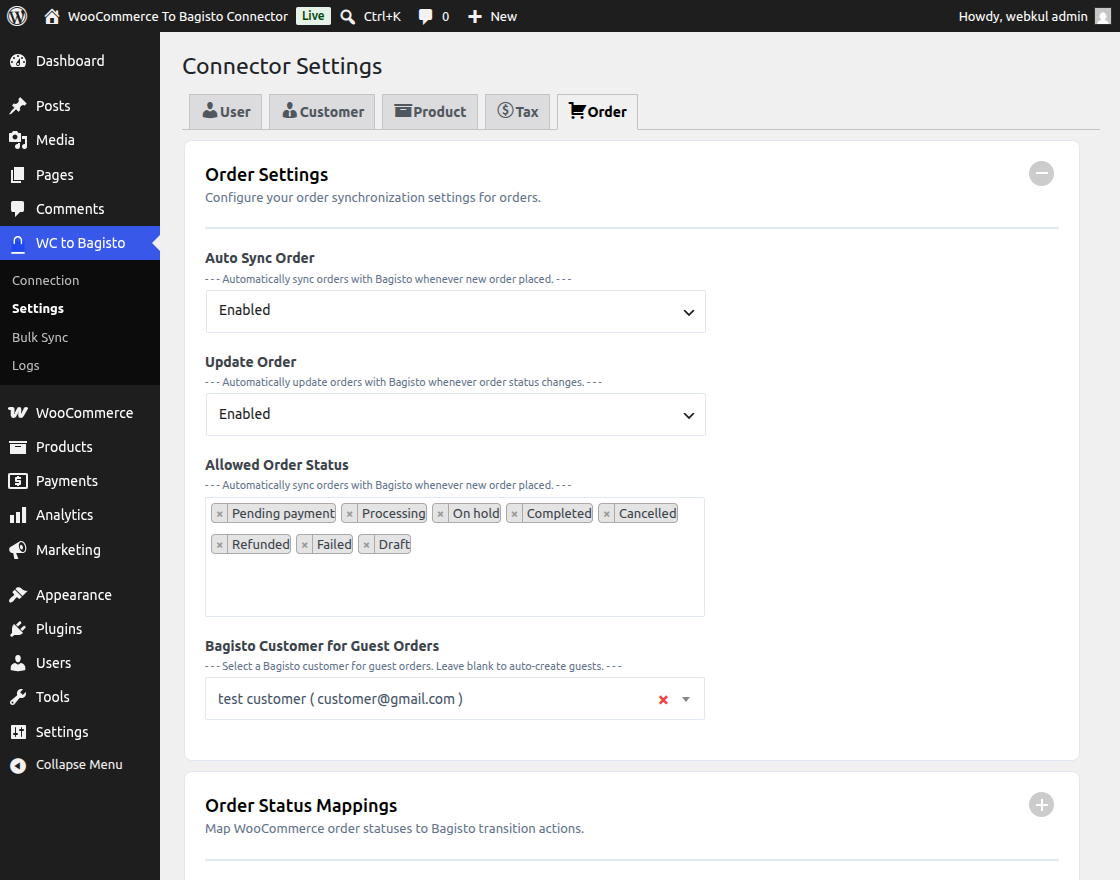Click the test customer selection text
Image resolution: width=1120 pixels, height=880 pixels.
(340, 699)
